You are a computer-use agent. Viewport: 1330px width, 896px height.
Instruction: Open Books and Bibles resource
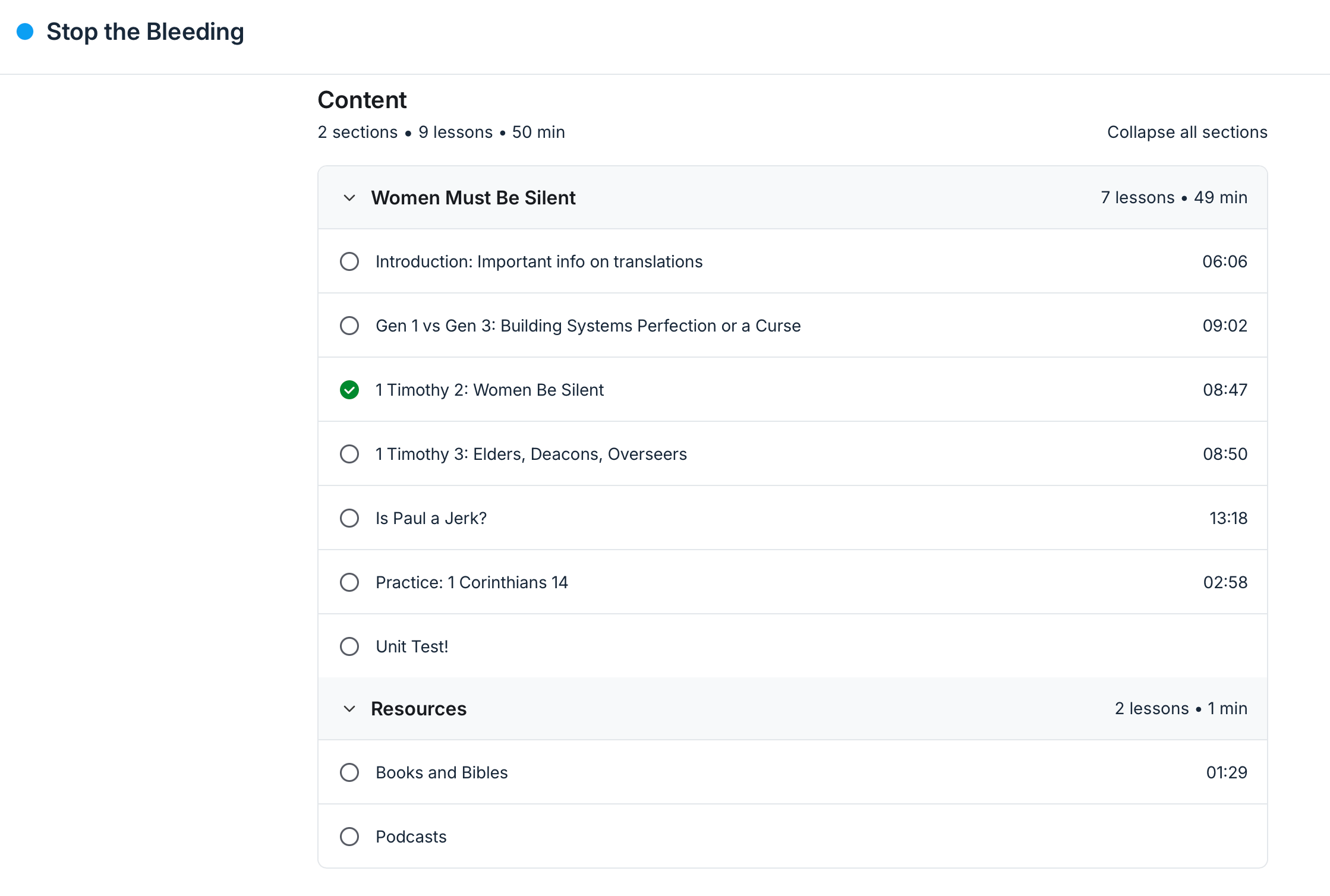[x=442, y=772]
